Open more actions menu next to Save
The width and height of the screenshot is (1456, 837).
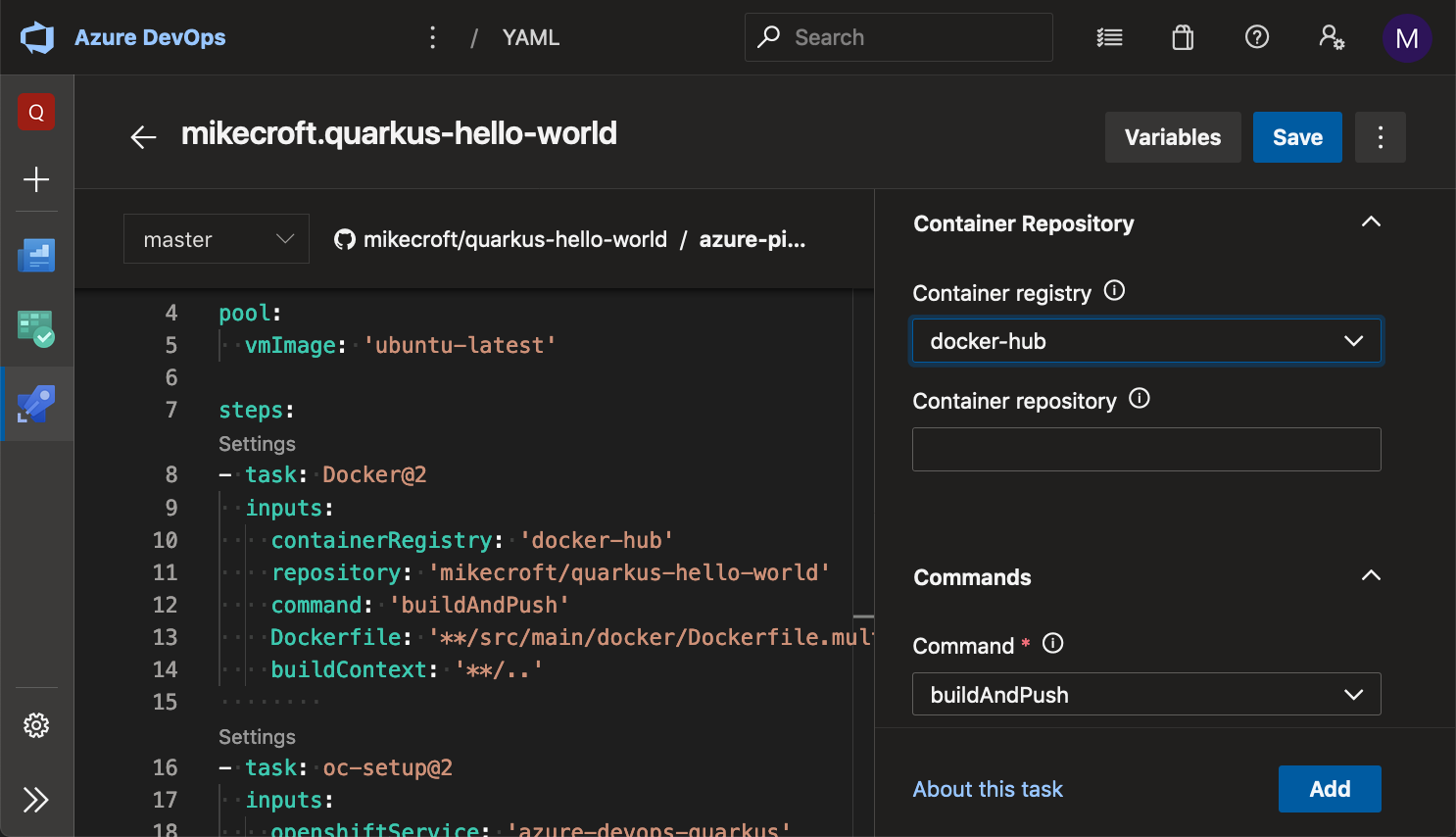(1381, 137)
